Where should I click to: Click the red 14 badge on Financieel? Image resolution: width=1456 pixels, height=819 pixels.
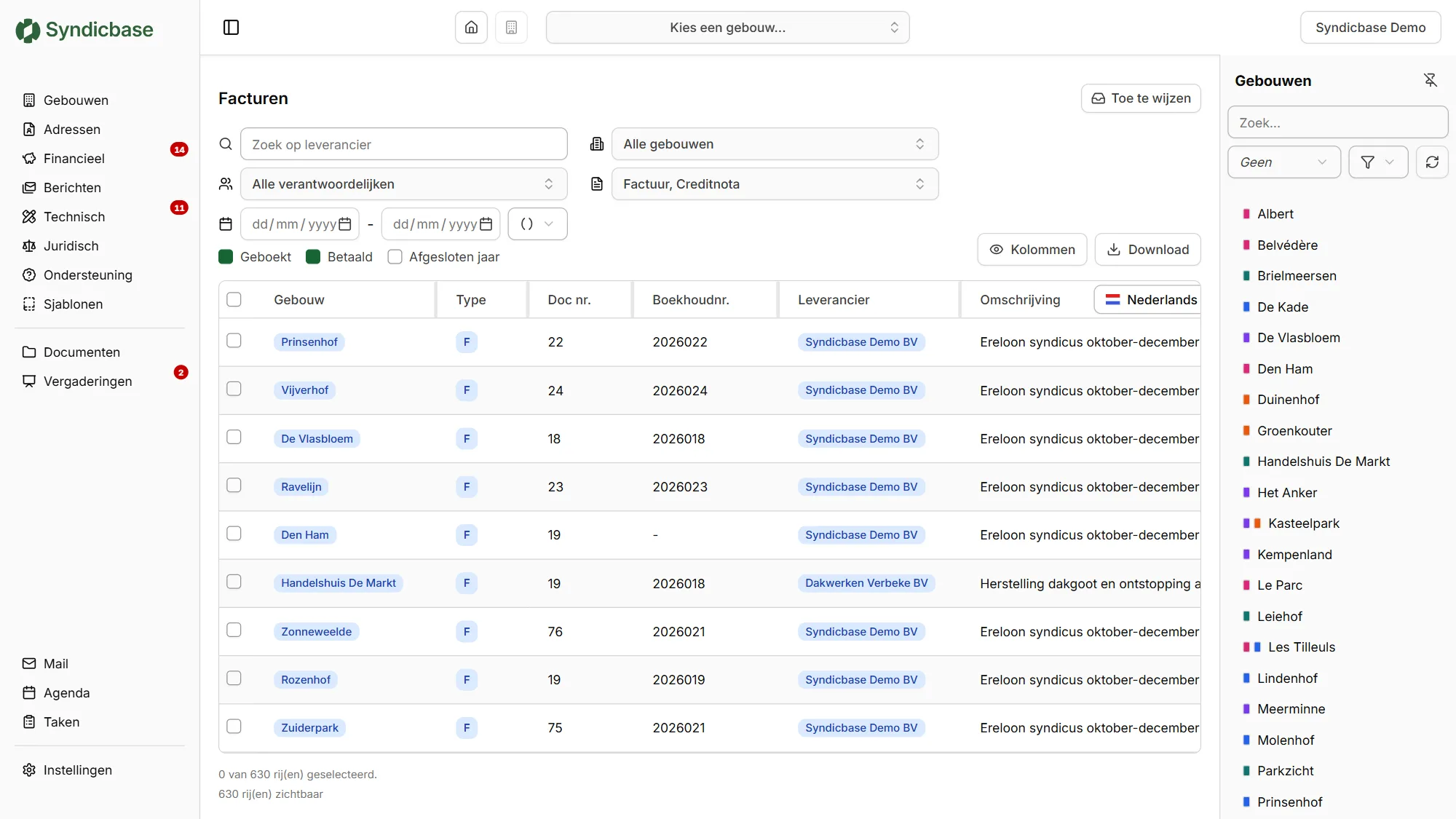click(179, 149)
